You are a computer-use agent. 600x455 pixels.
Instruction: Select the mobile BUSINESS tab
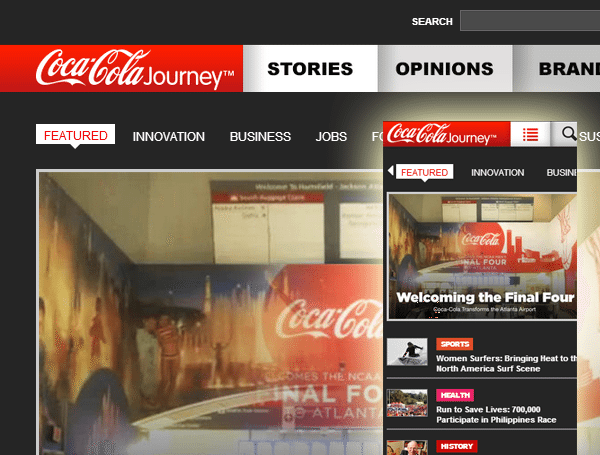[x=561, y=173]
